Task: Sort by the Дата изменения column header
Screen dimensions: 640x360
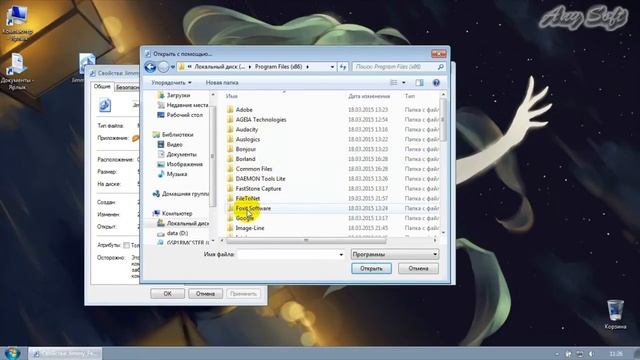Action: pyautogui.click(x=369, y=96)
